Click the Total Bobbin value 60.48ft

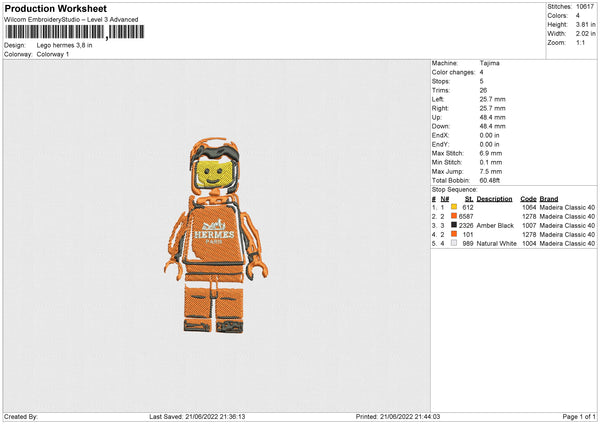coord(490,180)
